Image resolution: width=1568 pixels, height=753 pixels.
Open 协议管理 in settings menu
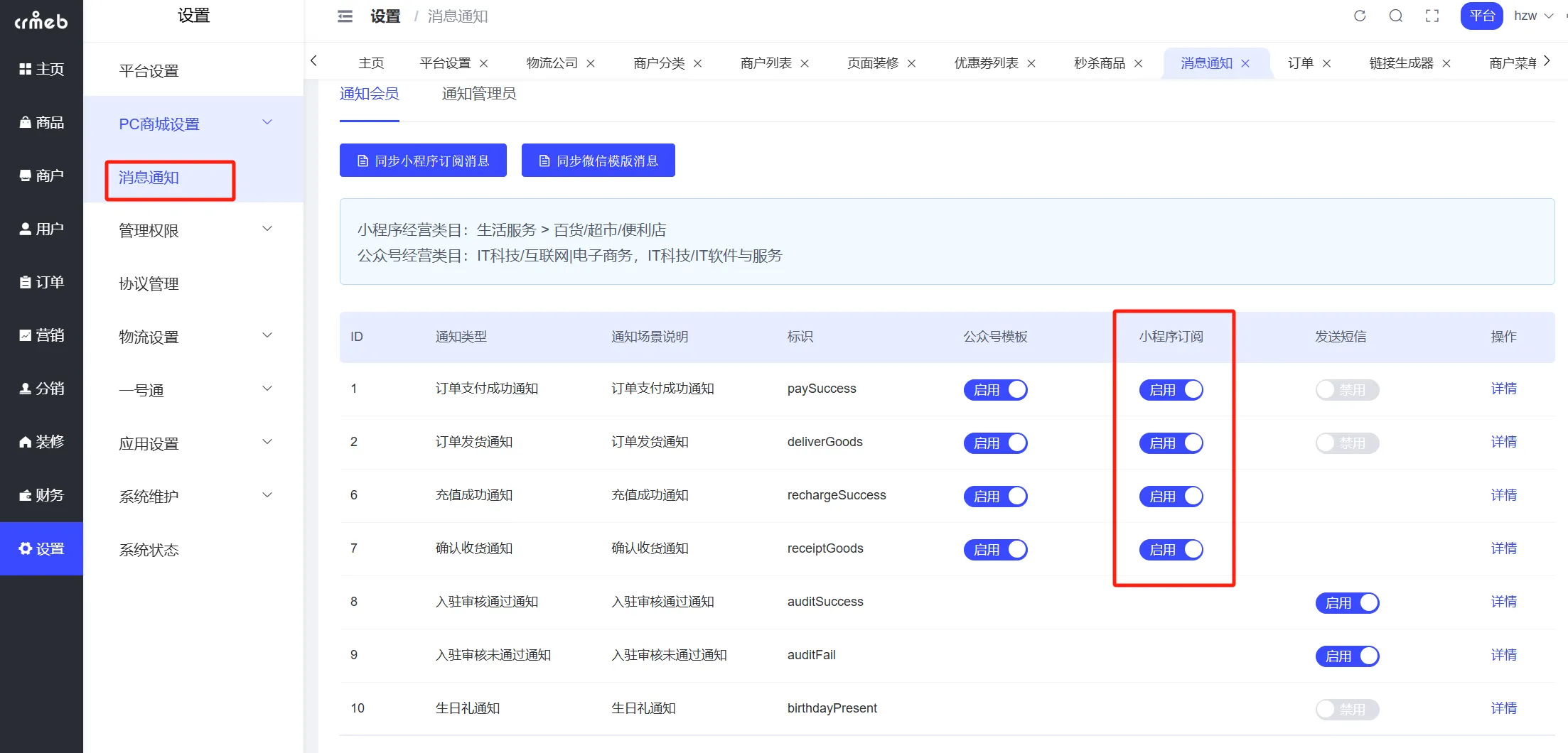coord(193,283)
